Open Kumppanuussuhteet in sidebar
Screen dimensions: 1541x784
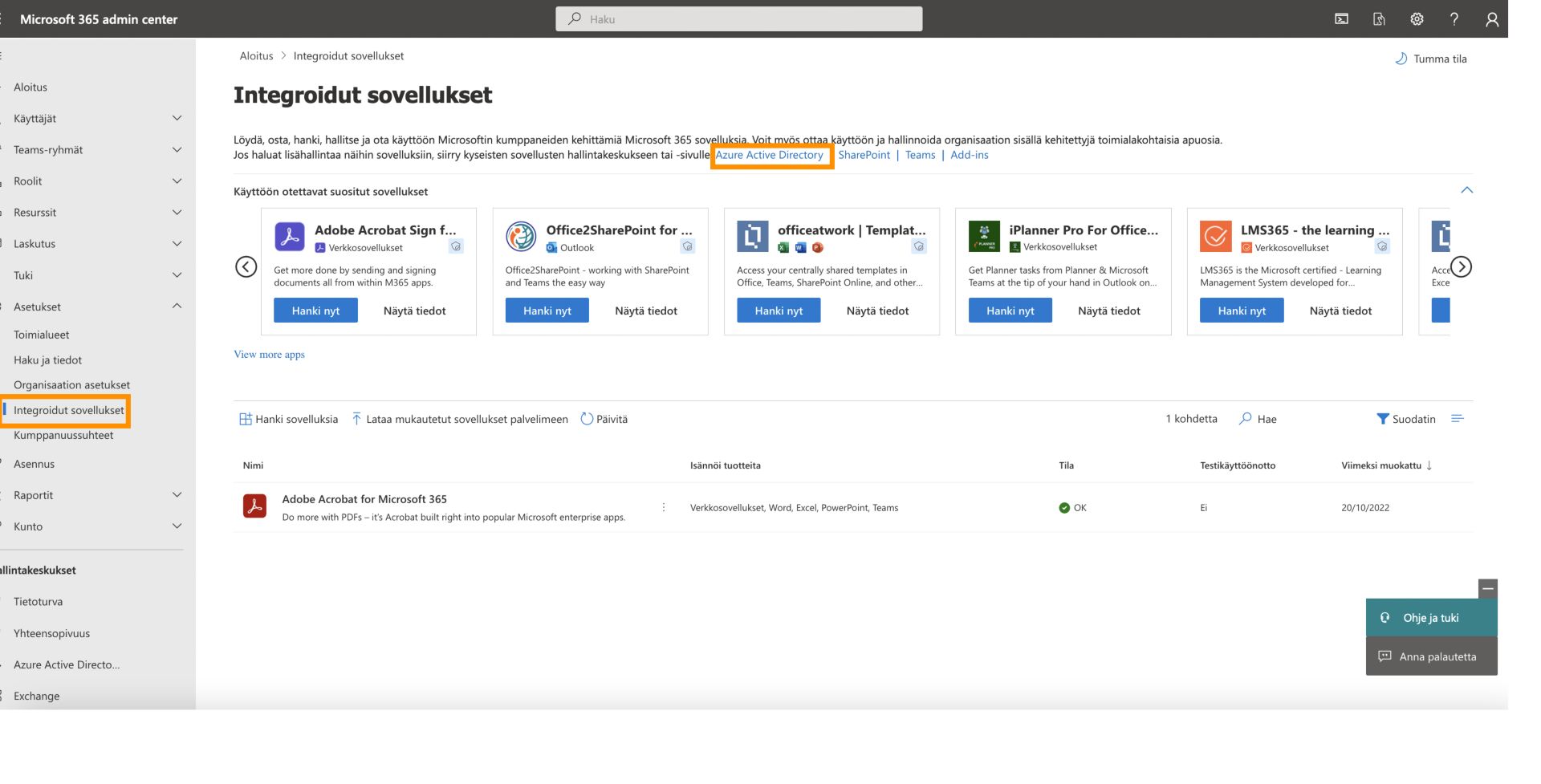[x=63, y=436]
